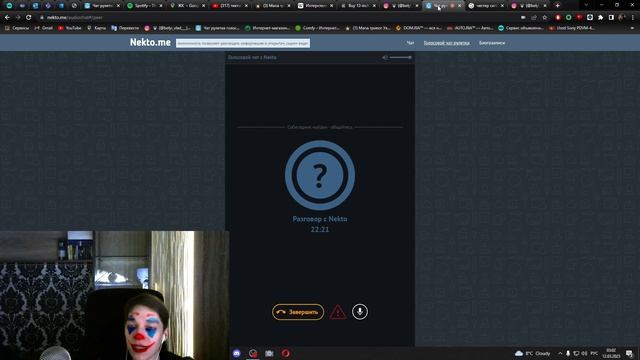Image resolution: width=640 pixels, height=360 pixels.
Task: Switch to the Buy 13 tab
Action: pos(358,6)
